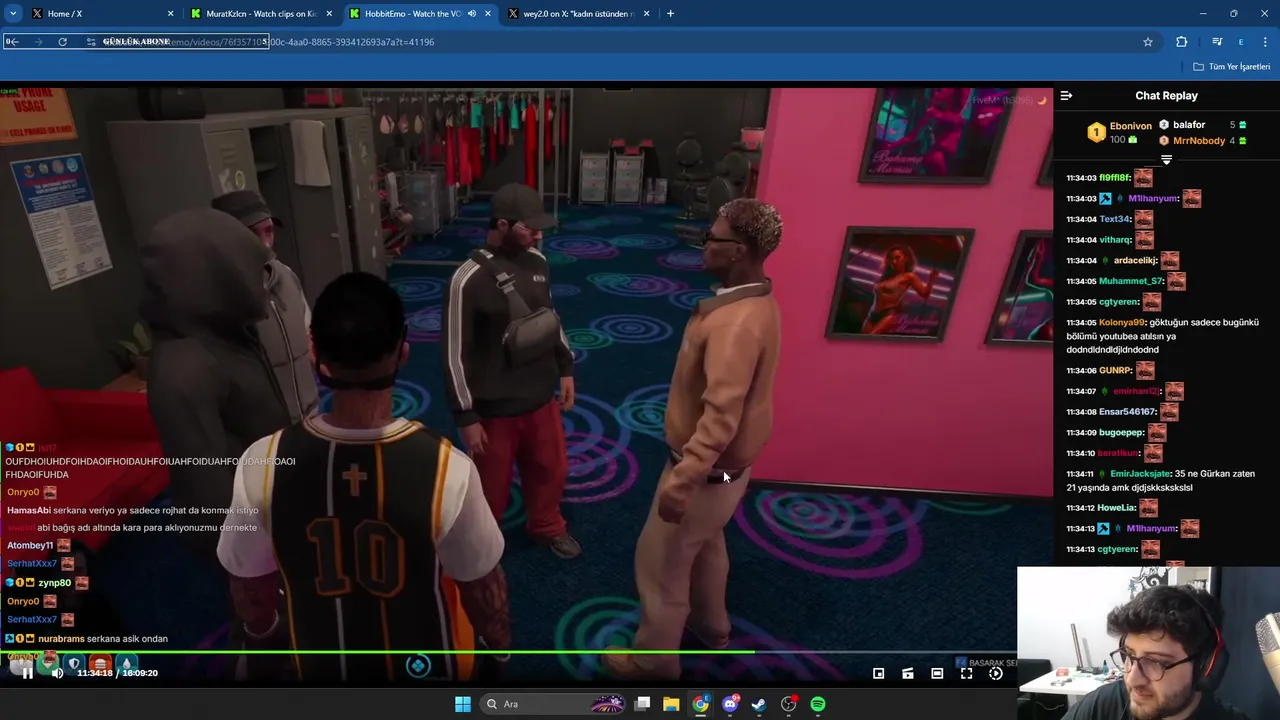1280x720 pixels.
Task: Open Task View from the taskbar
Action: (x=643, y=704)
